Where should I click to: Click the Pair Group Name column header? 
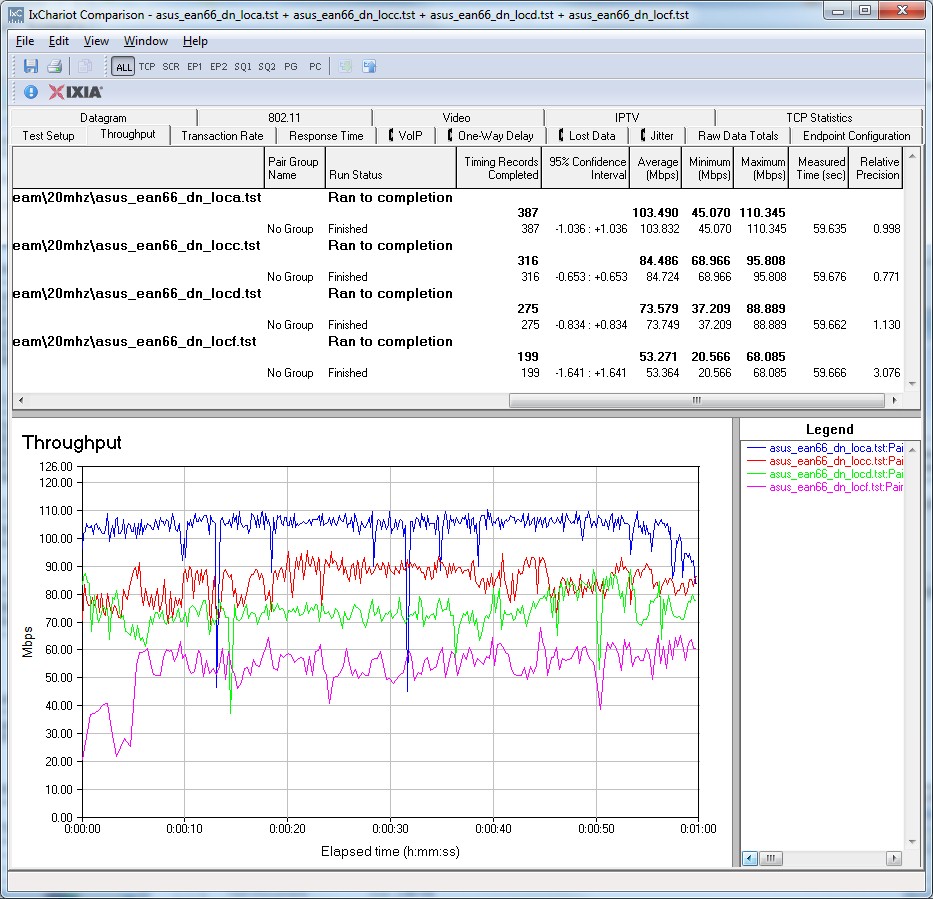pos(293,168)
